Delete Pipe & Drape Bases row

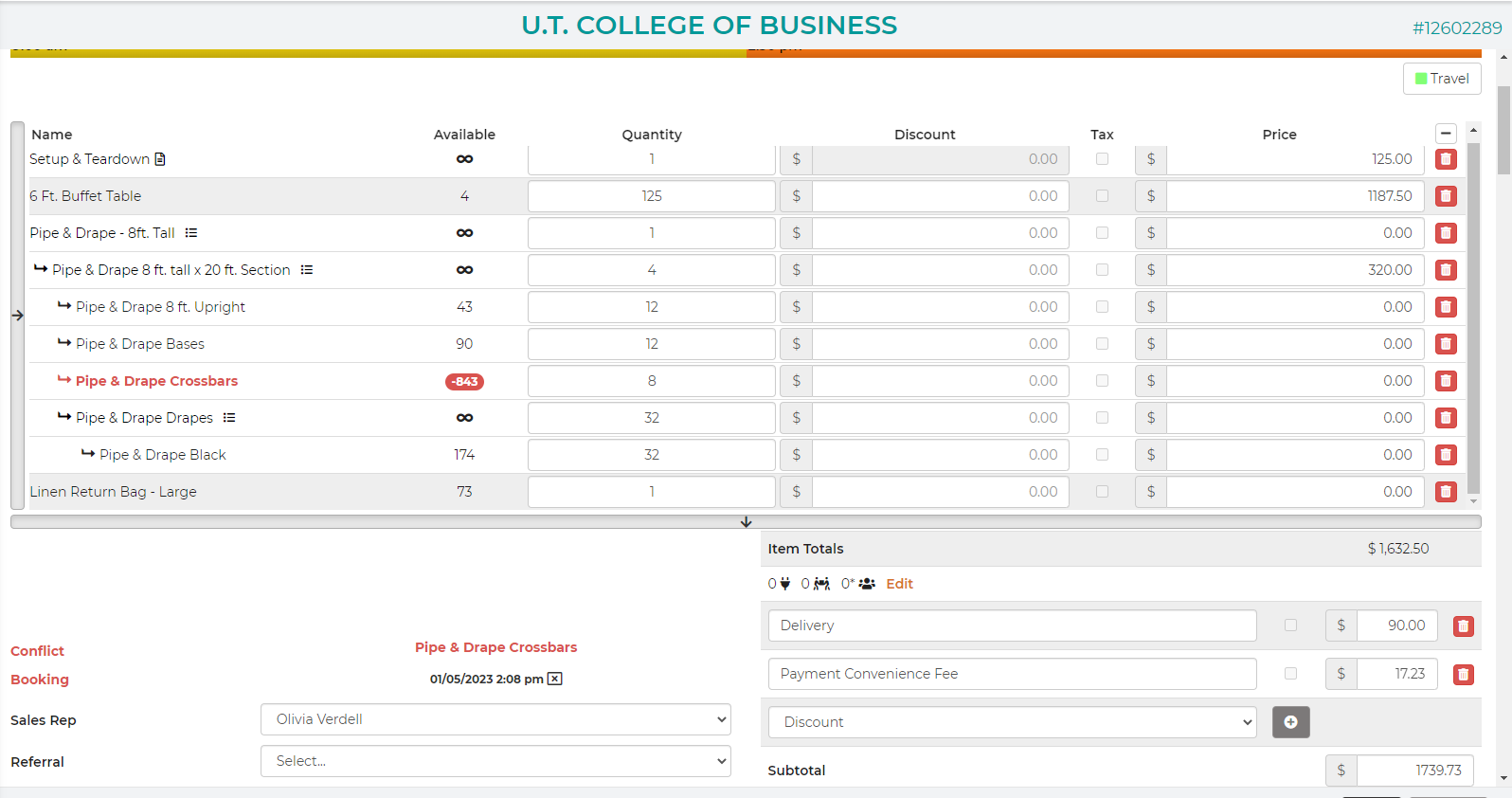[1446, 344]
